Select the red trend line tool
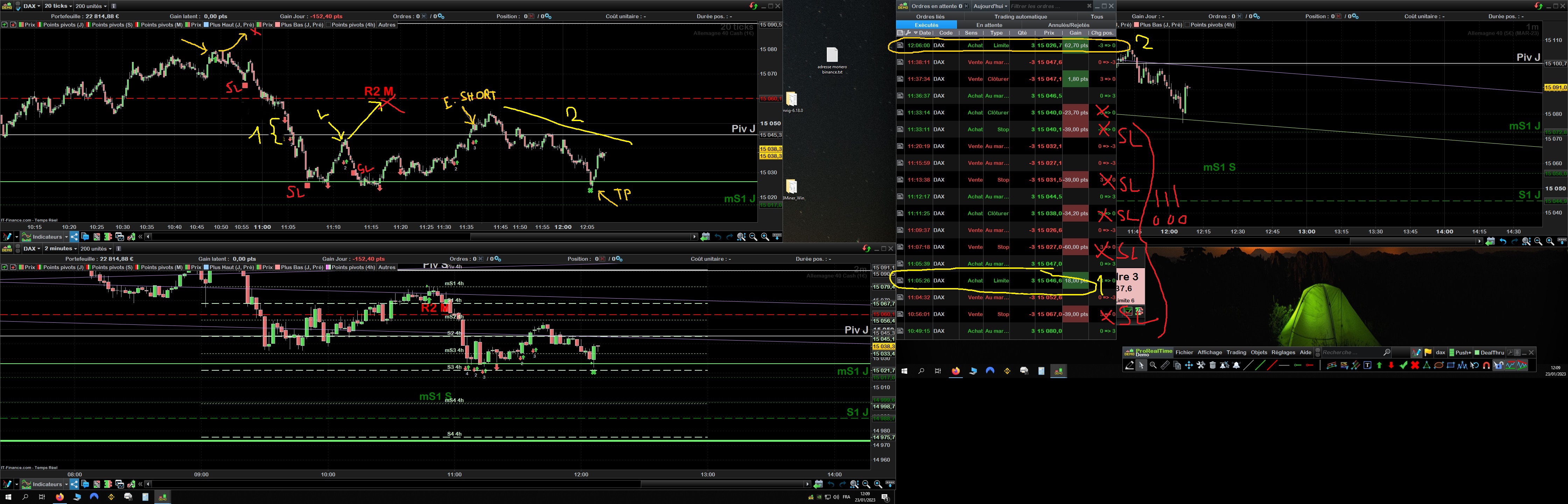Screen dimensions: 1568x504 1272,365
